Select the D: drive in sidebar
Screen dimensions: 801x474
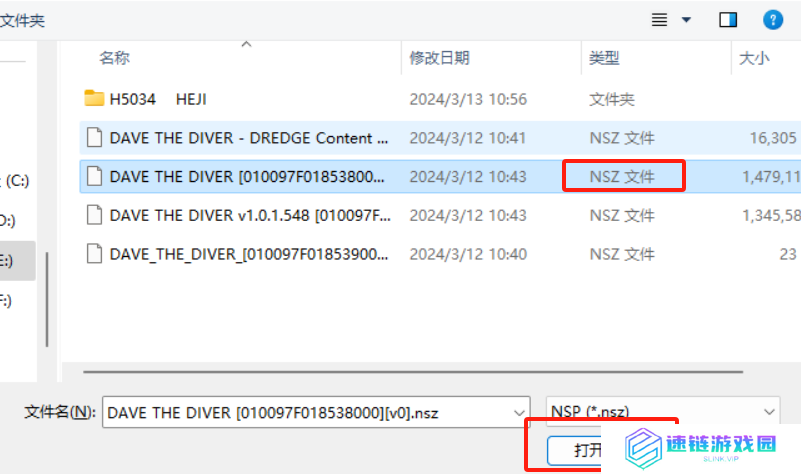[x=7, y=221]
